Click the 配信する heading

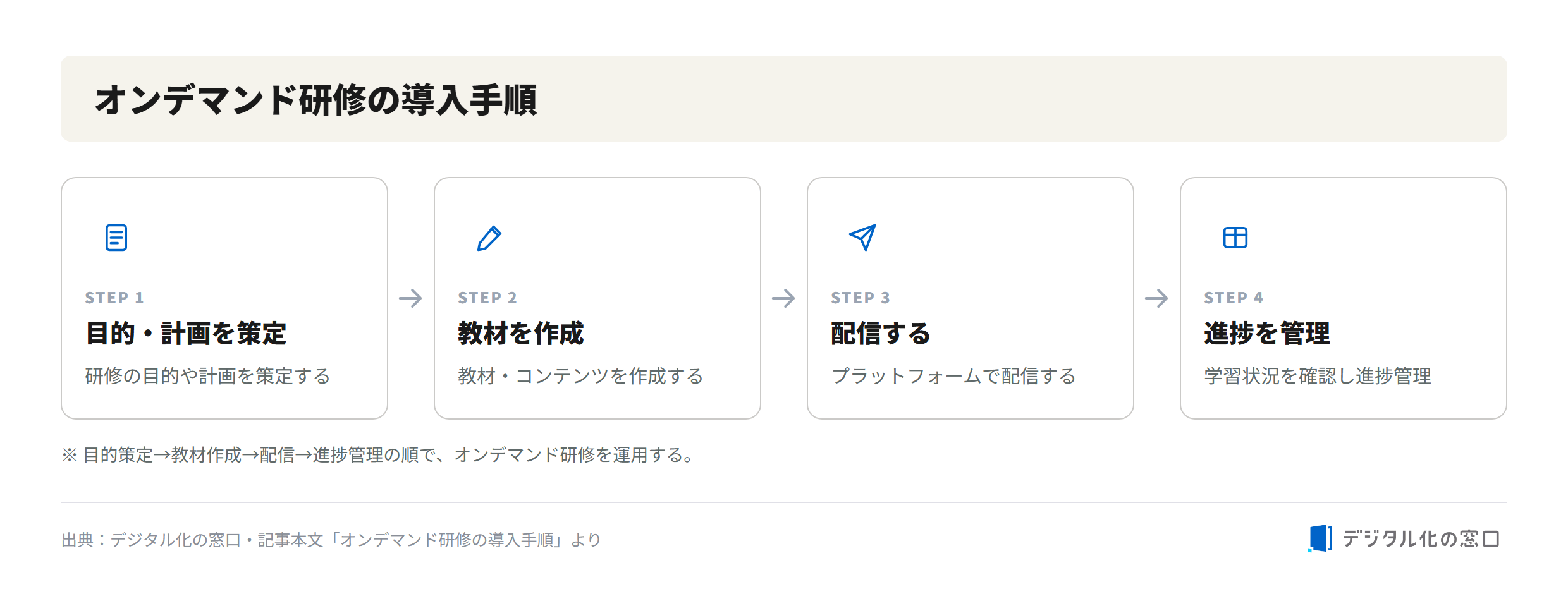pos(881,334)
